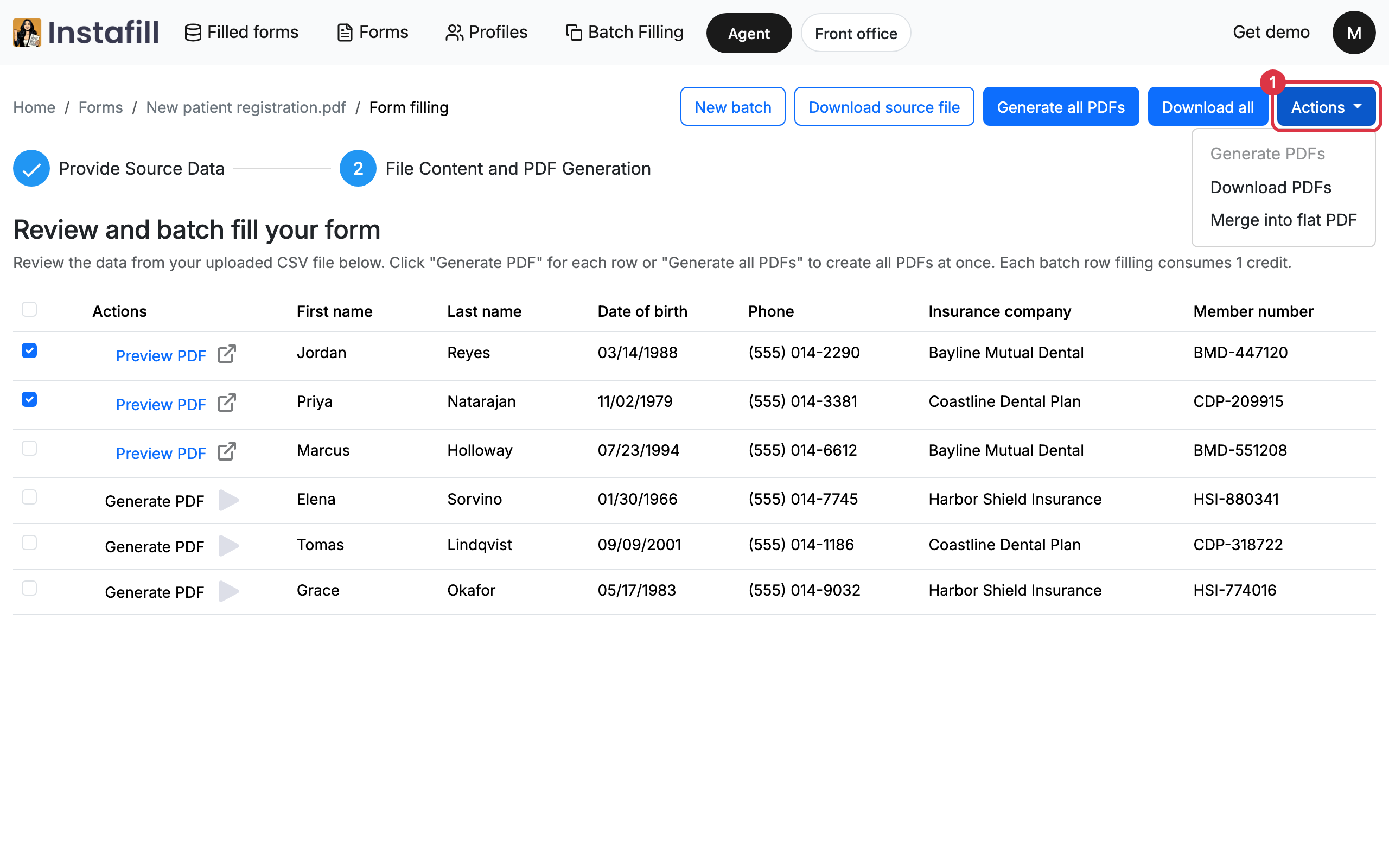Choose Generate PDFs in Actions menu
Screen dimensions: 1389x868
point(1267,154)
